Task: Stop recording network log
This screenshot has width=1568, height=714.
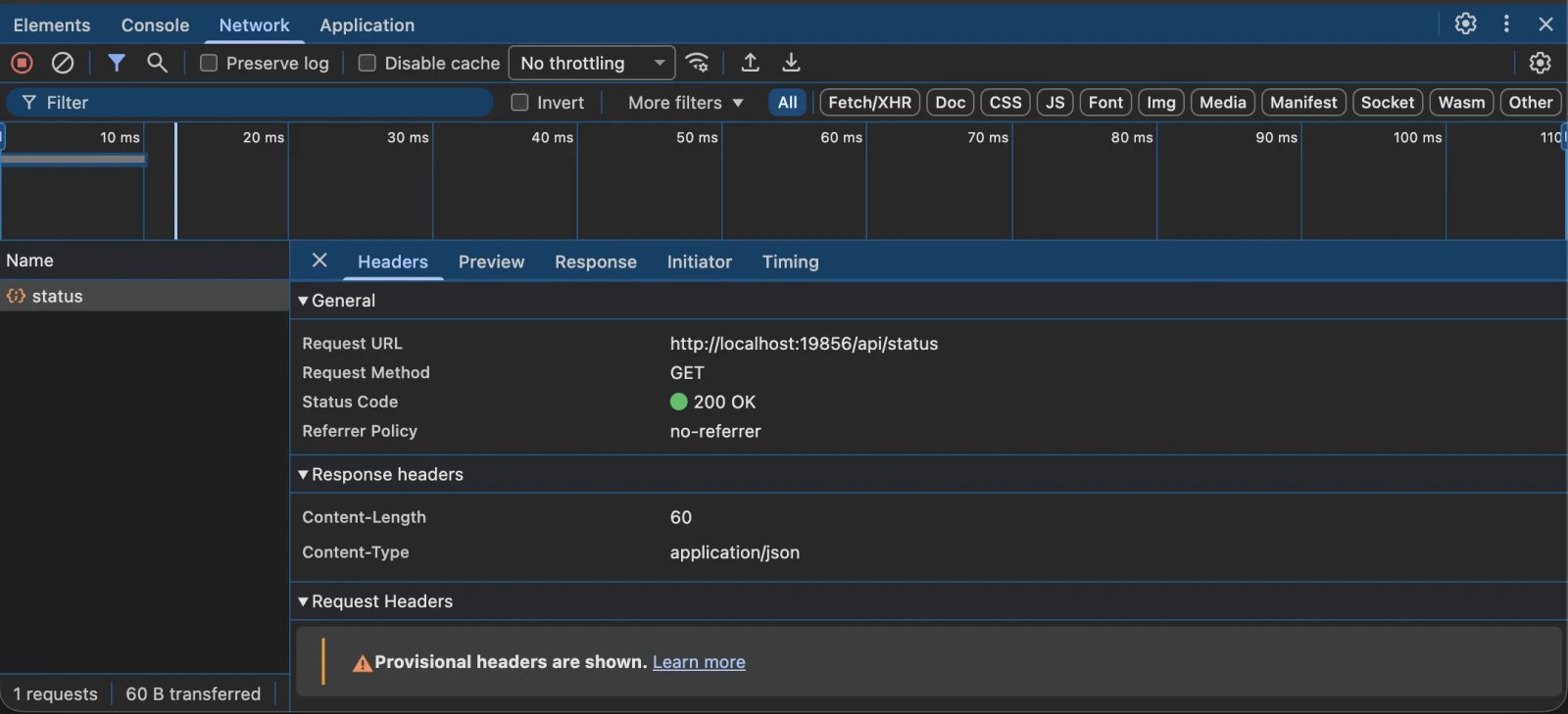Action: coord(22,63)
